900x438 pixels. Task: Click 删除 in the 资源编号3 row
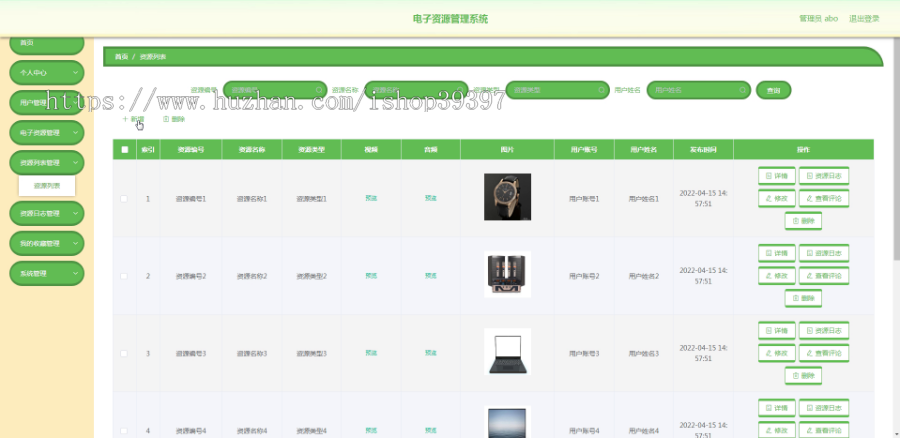[x=803, y=376]
